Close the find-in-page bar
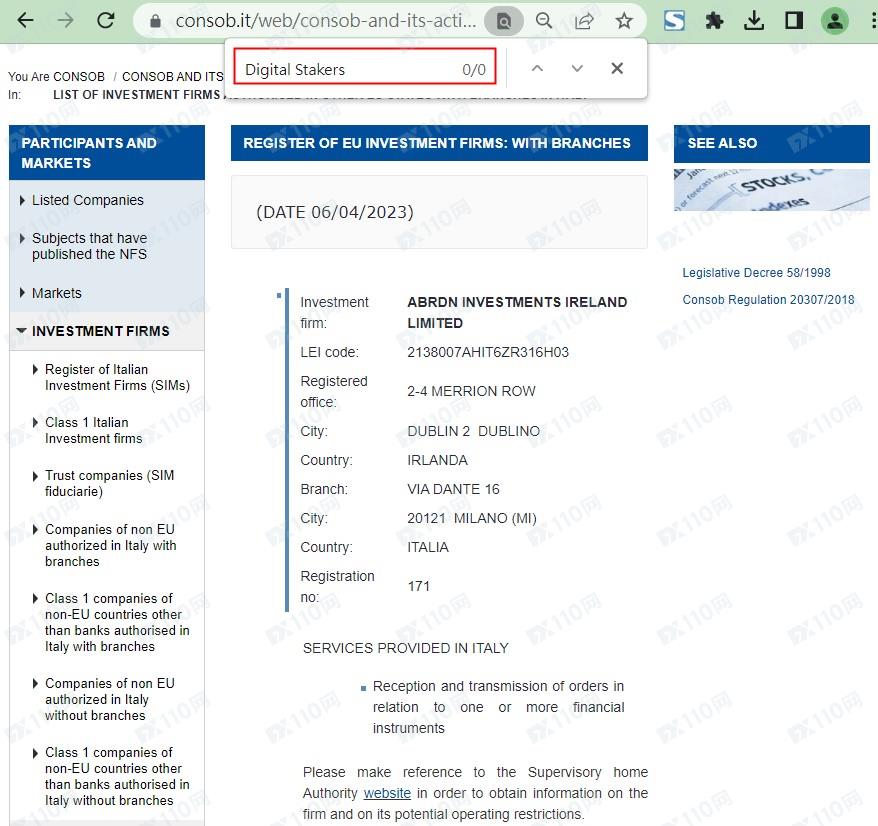 [617, 69]
